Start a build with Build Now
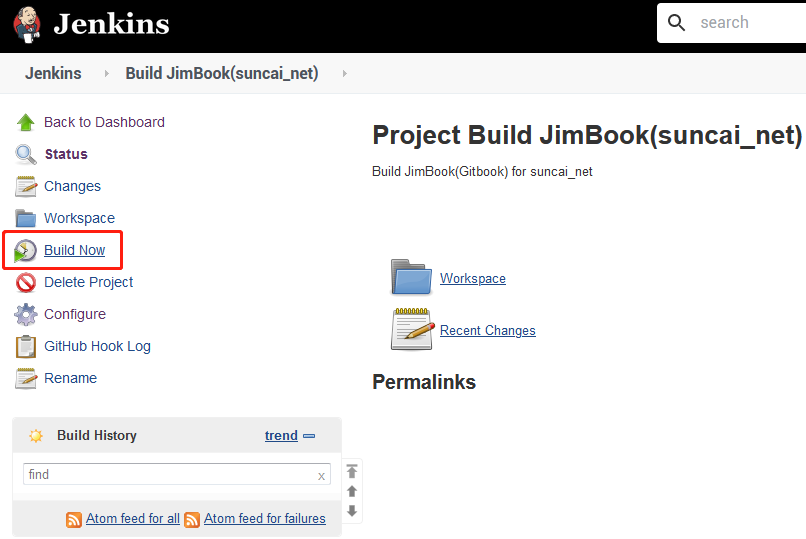 click(x=75, y=250)
